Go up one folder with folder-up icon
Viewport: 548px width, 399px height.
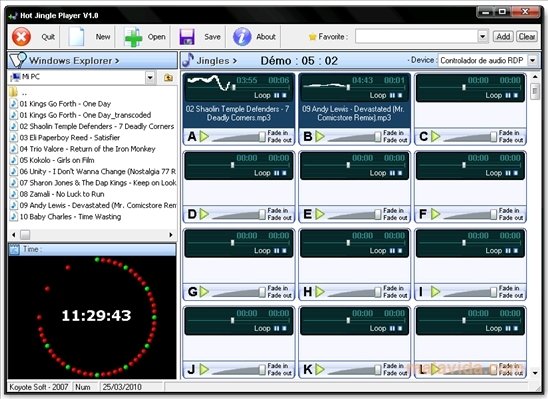[168, 77]
